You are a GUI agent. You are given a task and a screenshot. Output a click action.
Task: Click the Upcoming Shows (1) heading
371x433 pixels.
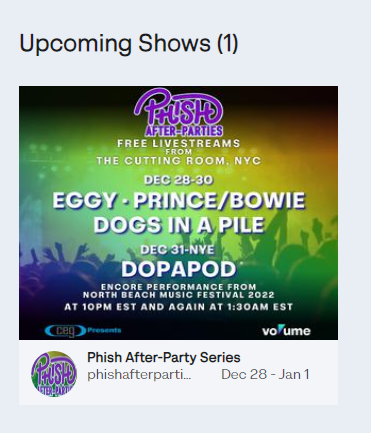tap(129, 43)
